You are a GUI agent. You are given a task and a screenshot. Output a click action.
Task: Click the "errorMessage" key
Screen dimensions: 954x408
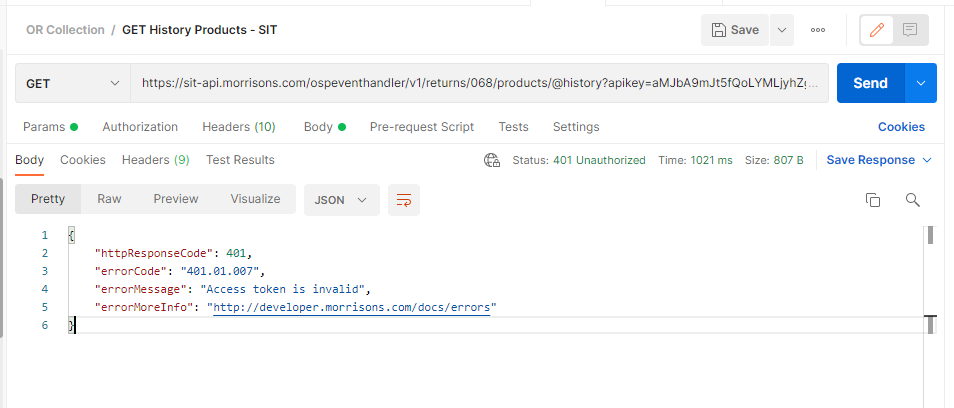[x=141, y=289]
